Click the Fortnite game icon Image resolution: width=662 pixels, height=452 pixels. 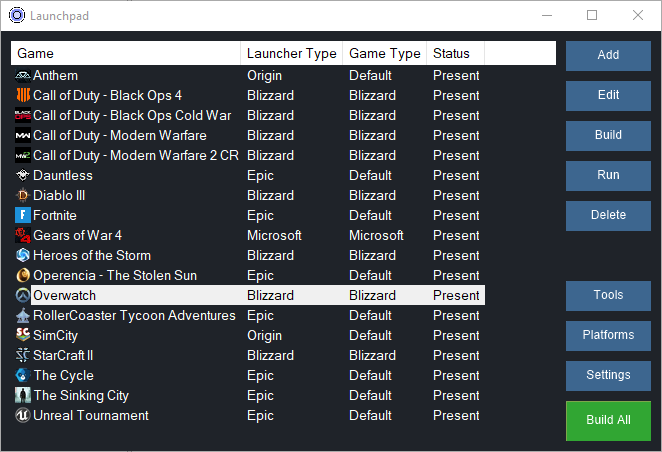[x=23, y=215]
